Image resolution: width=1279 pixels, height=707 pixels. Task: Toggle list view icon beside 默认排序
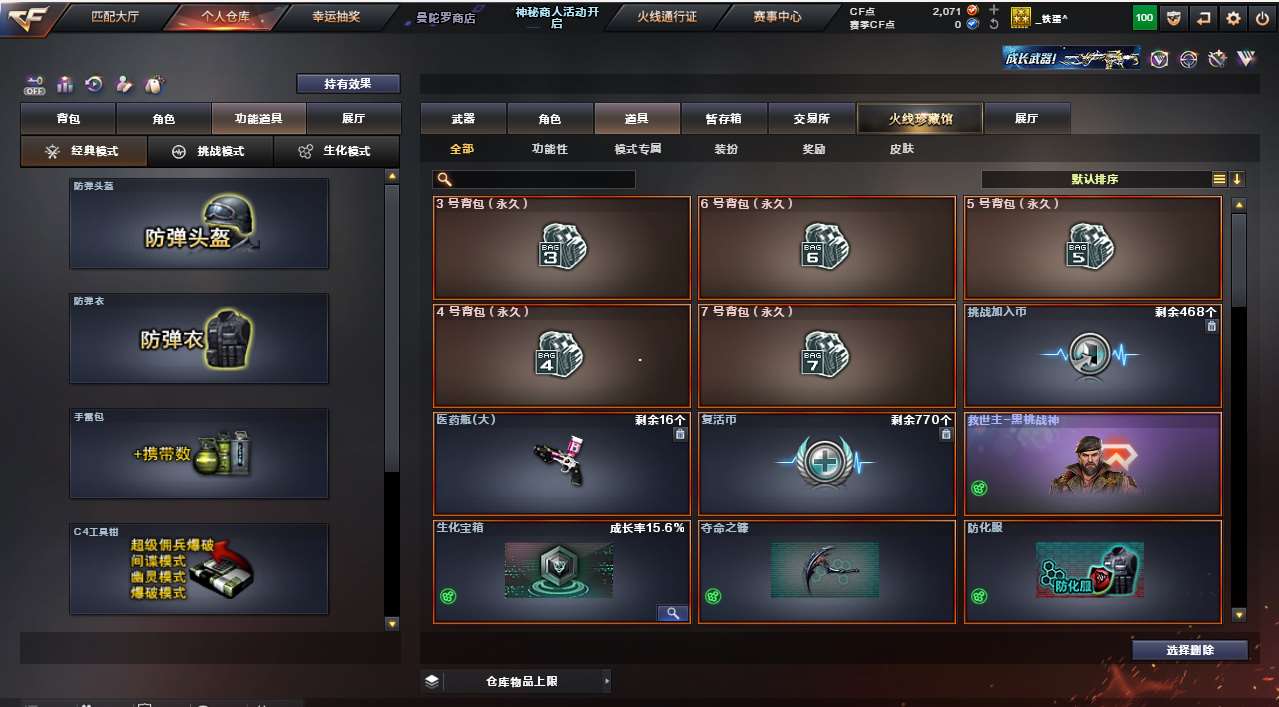coord(1219,179)
